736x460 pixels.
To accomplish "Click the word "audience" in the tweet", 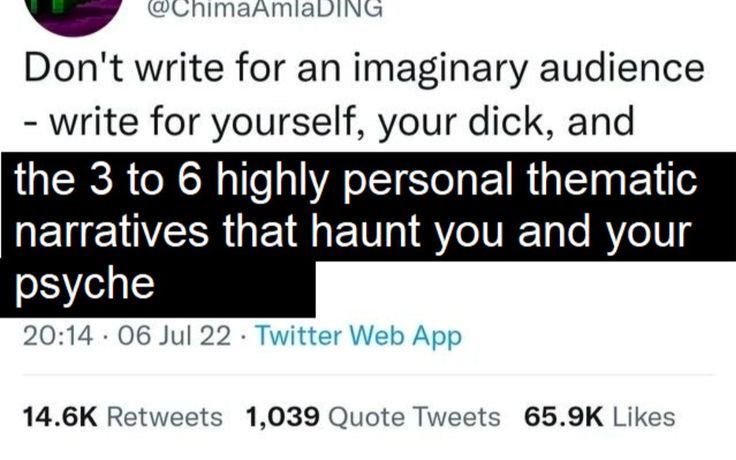I will (622, 68).
